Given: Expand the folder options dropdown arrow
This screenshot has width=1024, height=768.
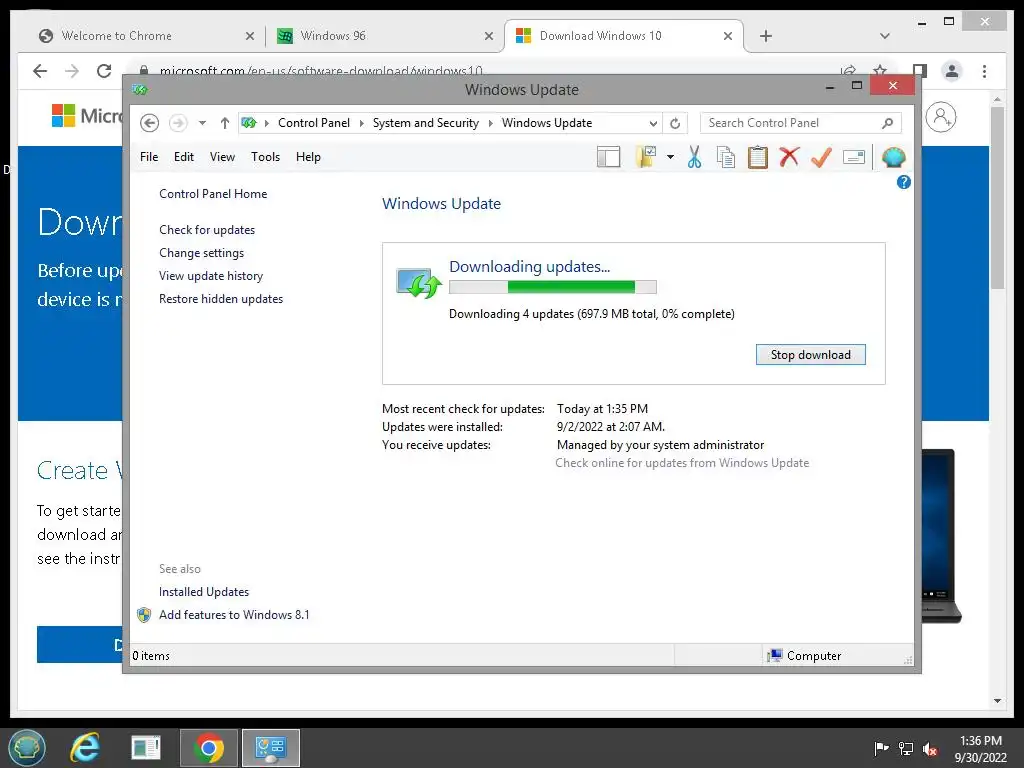Looking at the screenshot, I should coord(670,157).
